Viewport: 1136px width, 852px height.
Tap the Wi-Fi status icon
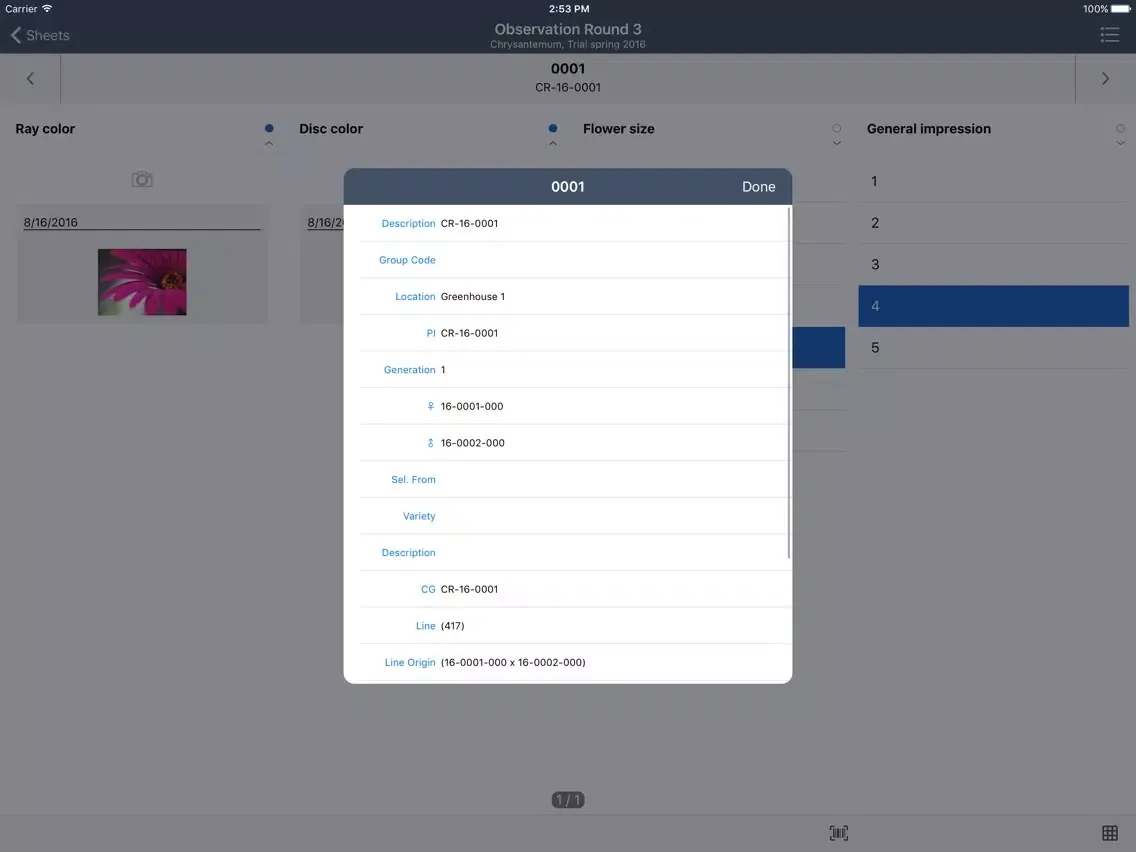[x=47, y=9]
